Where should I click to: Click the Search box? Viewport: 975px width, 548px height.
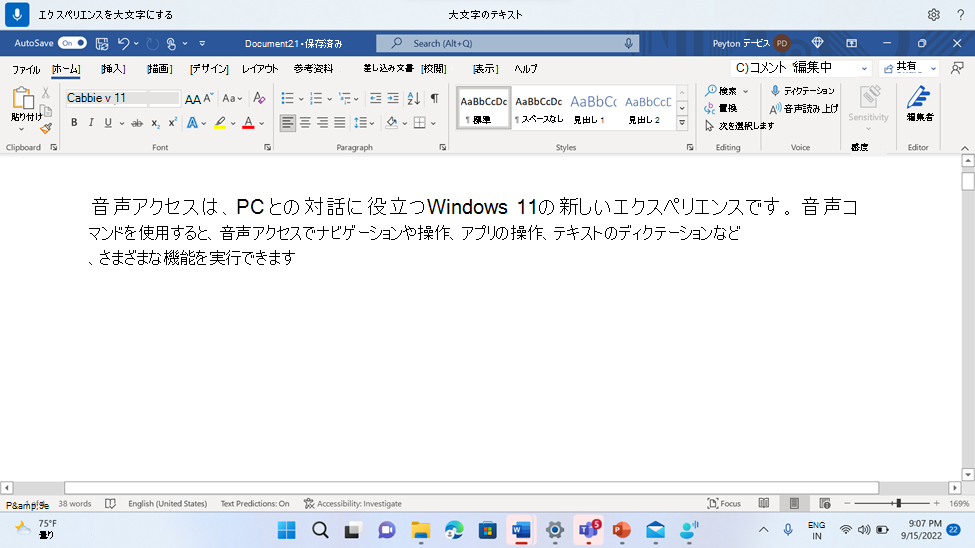(x=508, y=43)
